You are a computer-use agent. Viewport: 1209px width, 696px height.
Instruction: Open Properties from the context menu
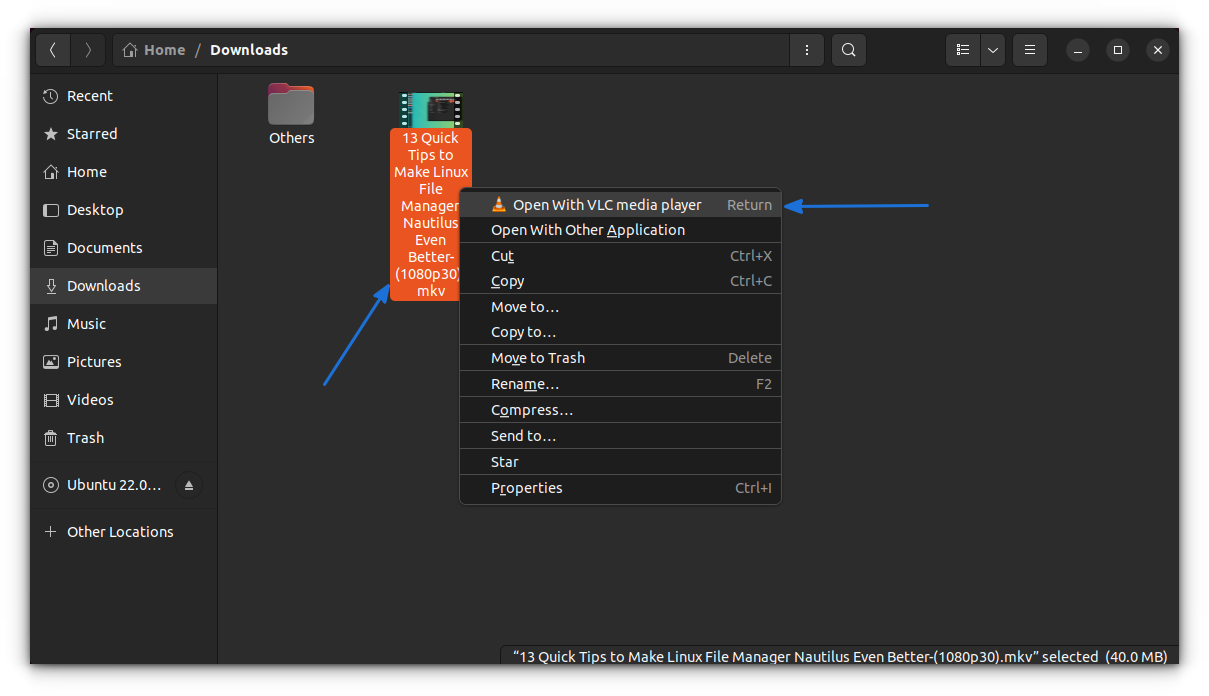(x=527, y=488)
